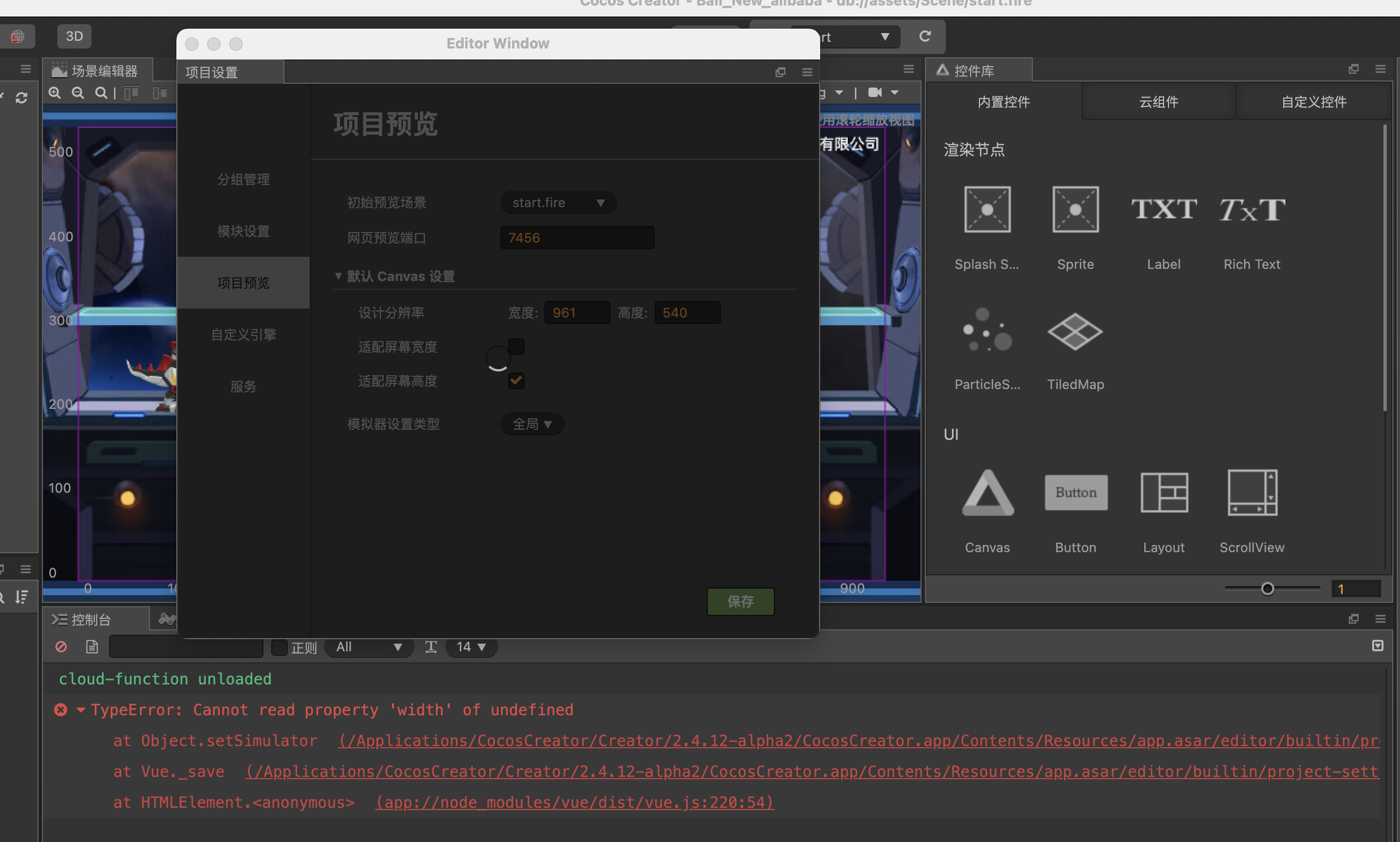Screen dimensions: 1400x842
Task: Open the start.fire preview scene dropdown
Action: [x=558, y=203]
